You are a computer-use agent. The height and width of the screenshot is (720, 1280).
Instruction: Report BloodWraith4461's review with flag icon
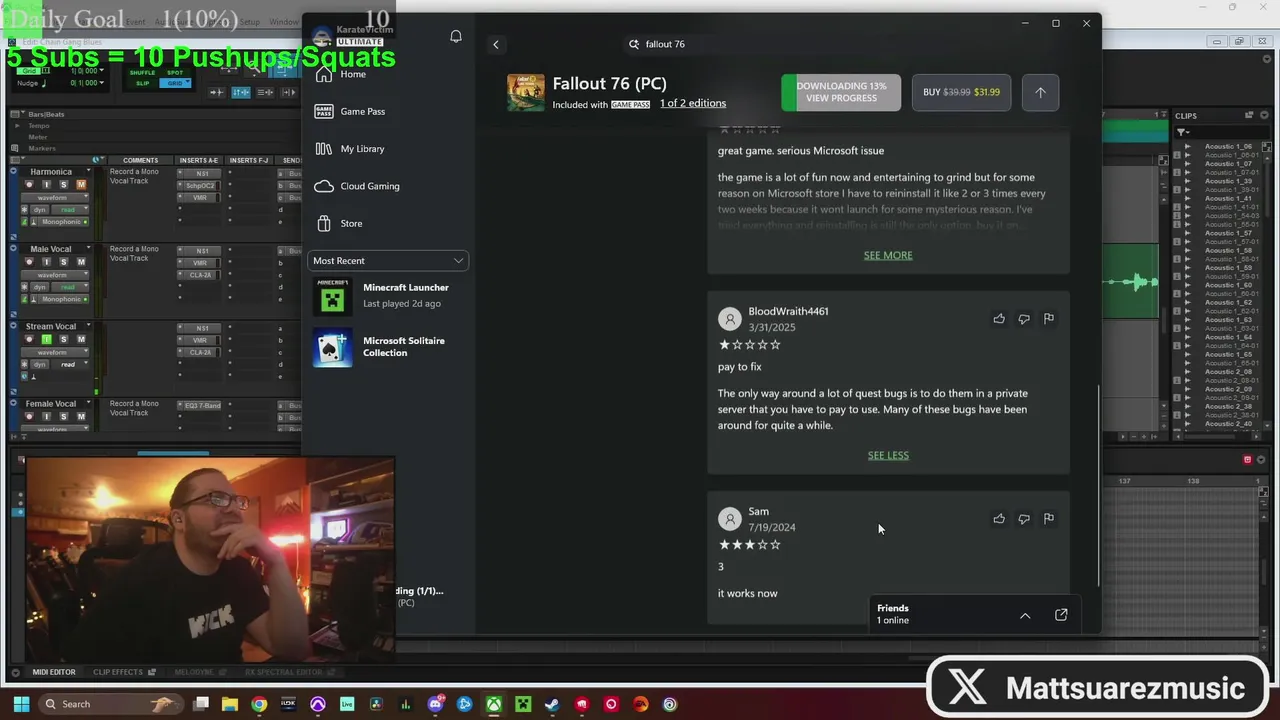point(1048,319)
